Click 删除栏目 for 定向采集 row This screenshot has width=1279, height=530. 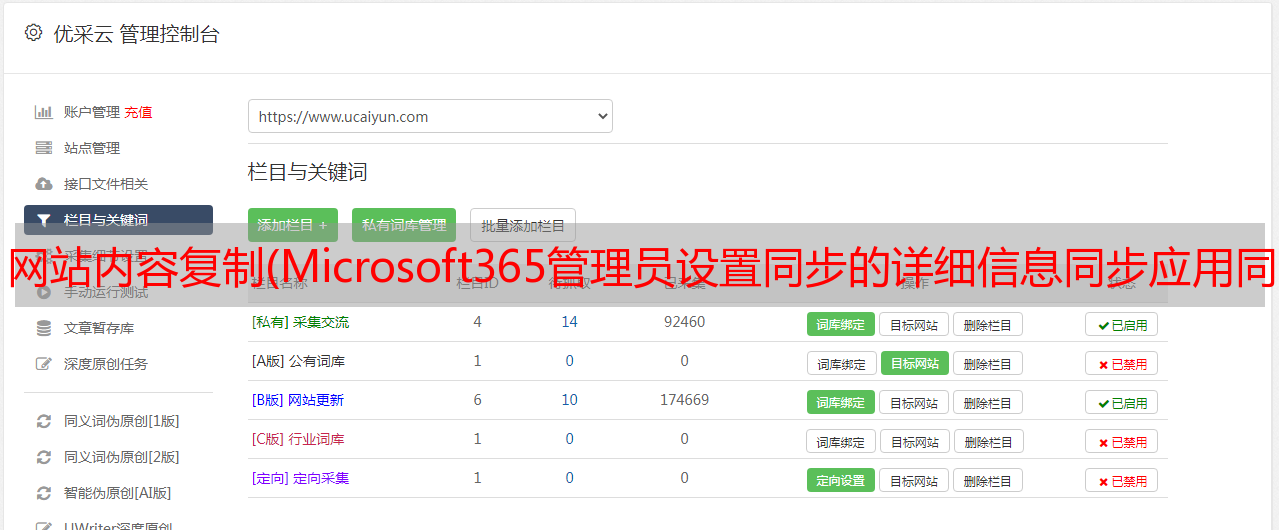click(987, 480)
